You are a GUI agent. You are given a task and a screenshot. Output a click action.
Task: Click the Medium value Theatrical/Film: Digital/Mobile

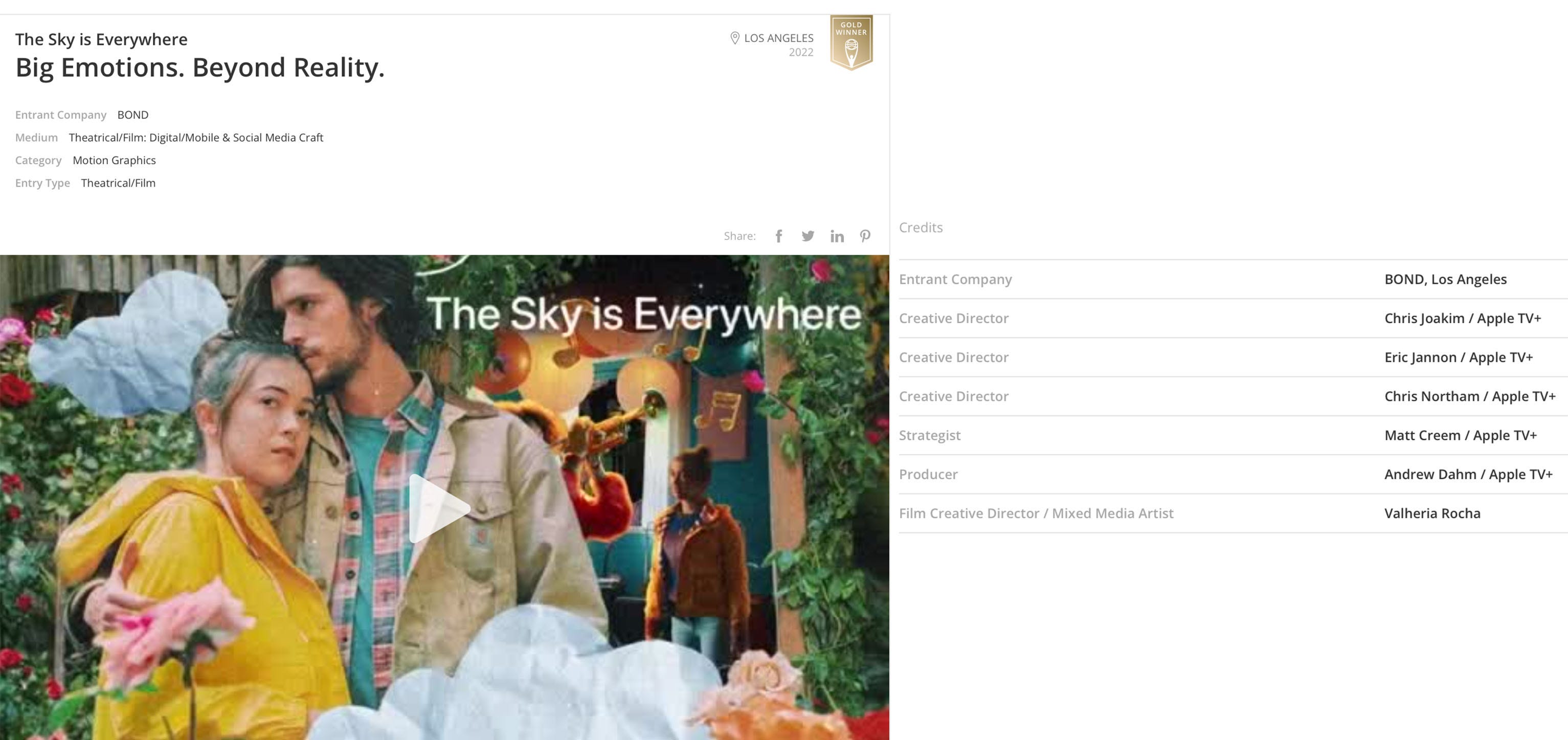196,138
